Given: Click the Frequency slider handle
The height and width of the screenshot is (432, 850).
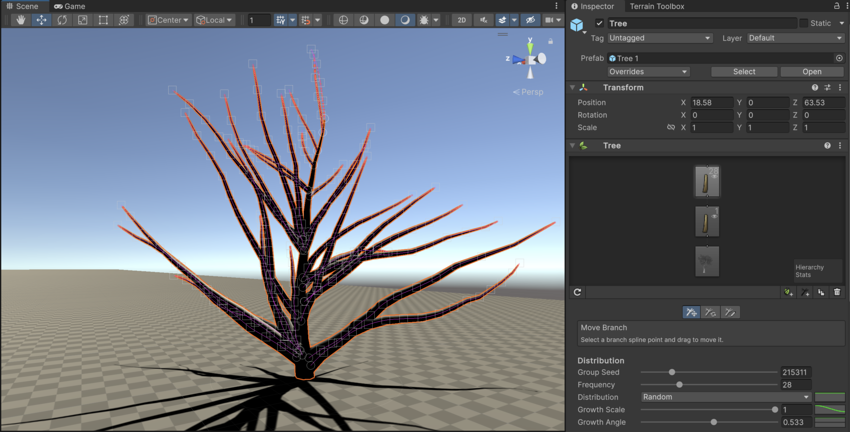Looking at the screenshot, I should point(679,385).
